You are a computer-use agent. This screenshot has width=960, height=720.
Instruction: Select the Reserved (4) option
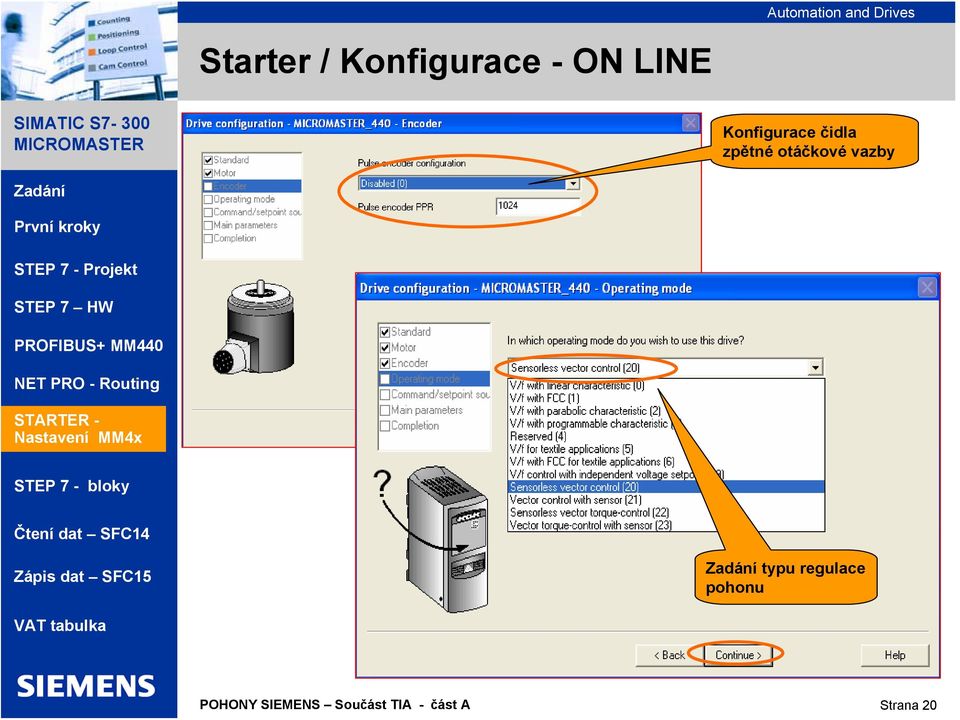pos(666,437)
